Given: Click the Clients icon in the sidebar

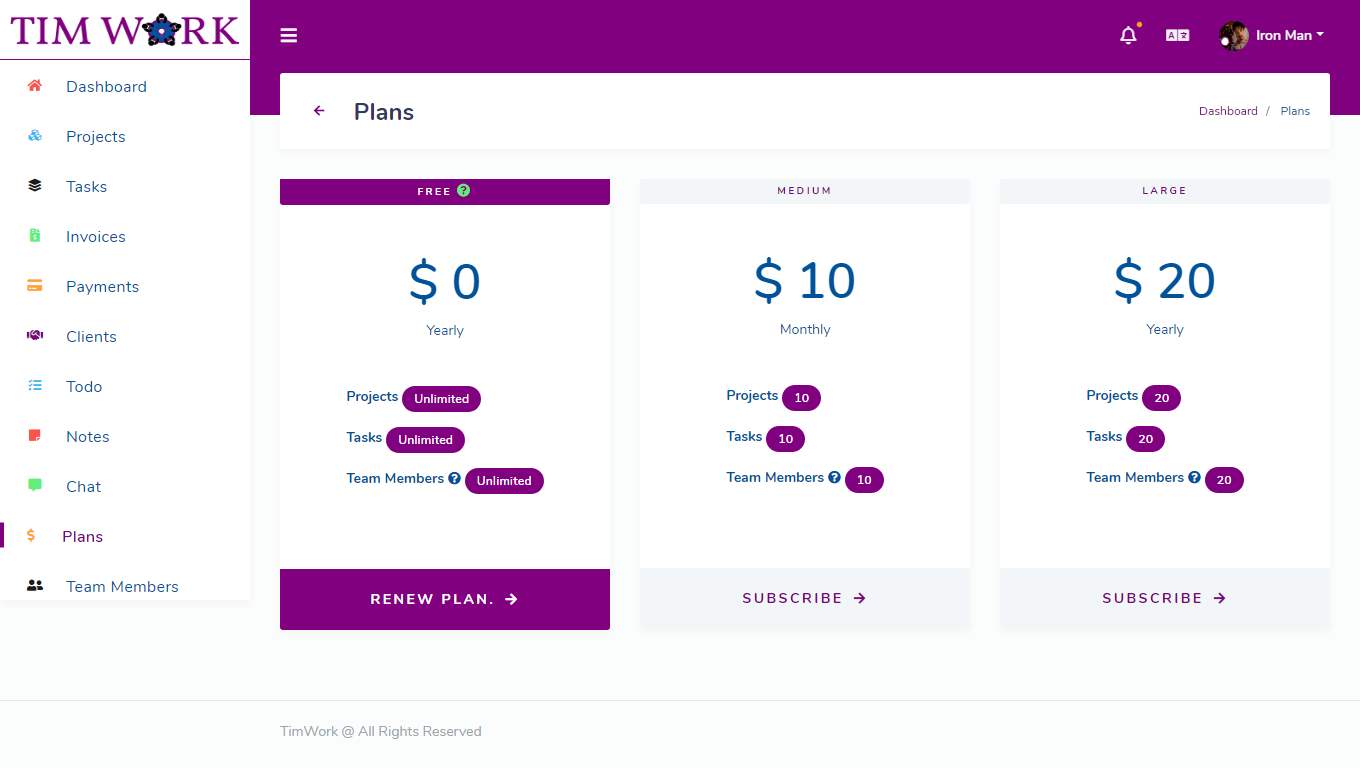Looking at the screenshot, I should click(x=33, y=336).
